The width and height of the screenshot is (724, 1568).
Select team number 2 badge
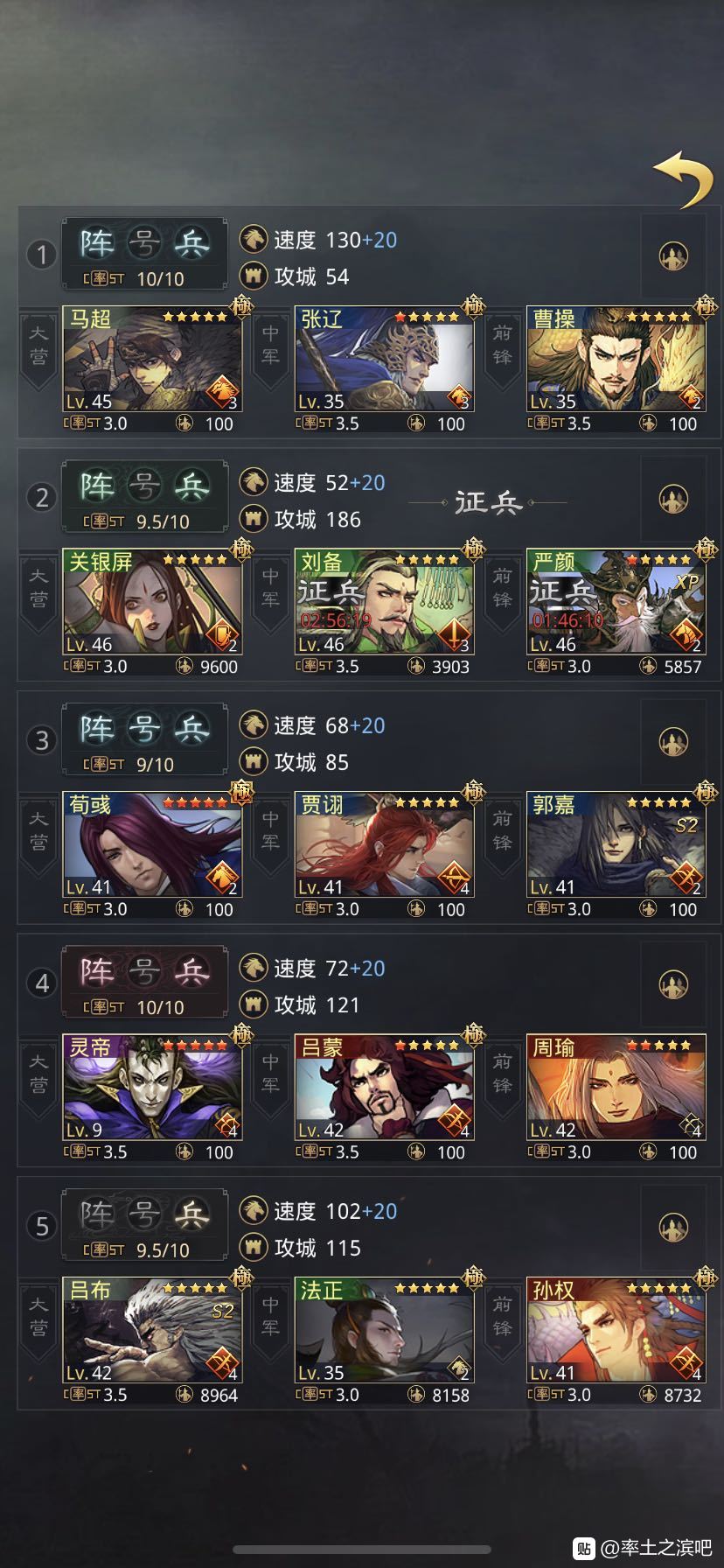click(x=41, y=498)
